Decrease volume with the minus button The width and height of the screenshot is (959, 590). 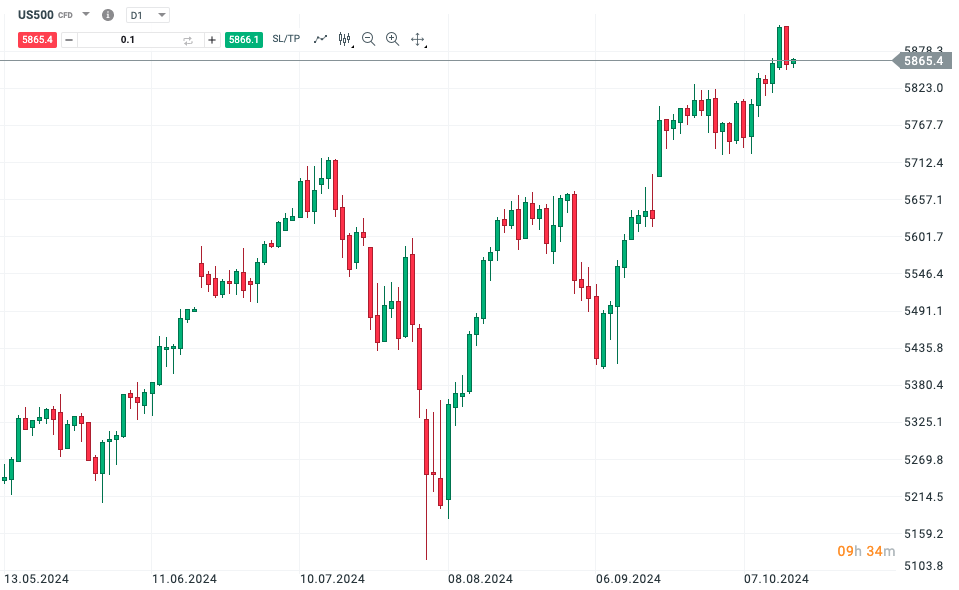pyautogui.click(x=69, y=40)
